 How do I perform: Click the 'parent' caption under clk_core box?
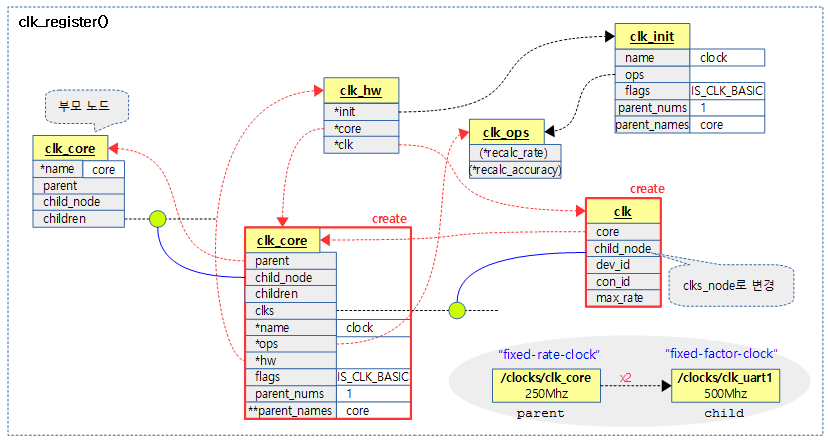point(540,413)
